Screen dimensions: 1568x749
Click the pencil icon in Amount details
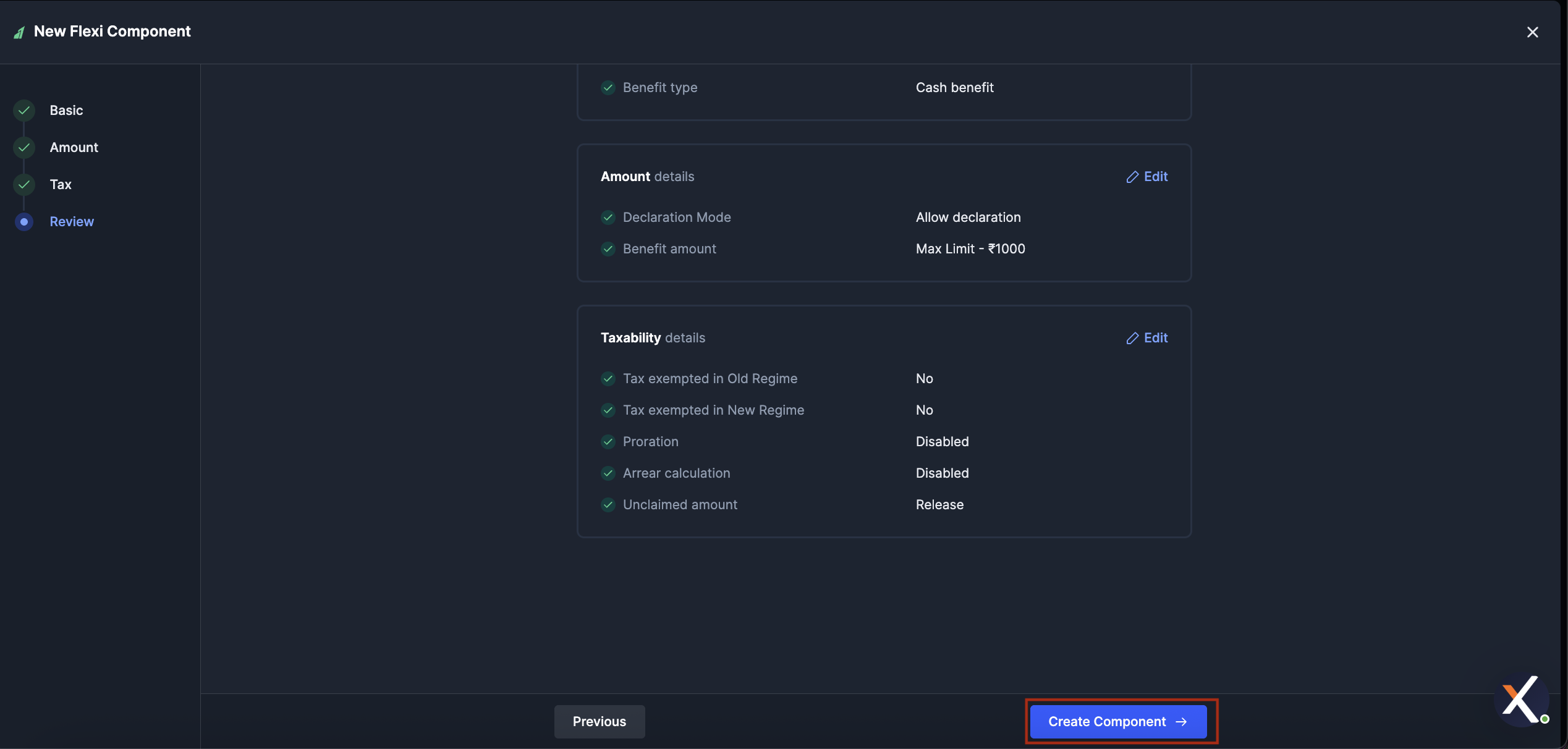point(1132,177)
